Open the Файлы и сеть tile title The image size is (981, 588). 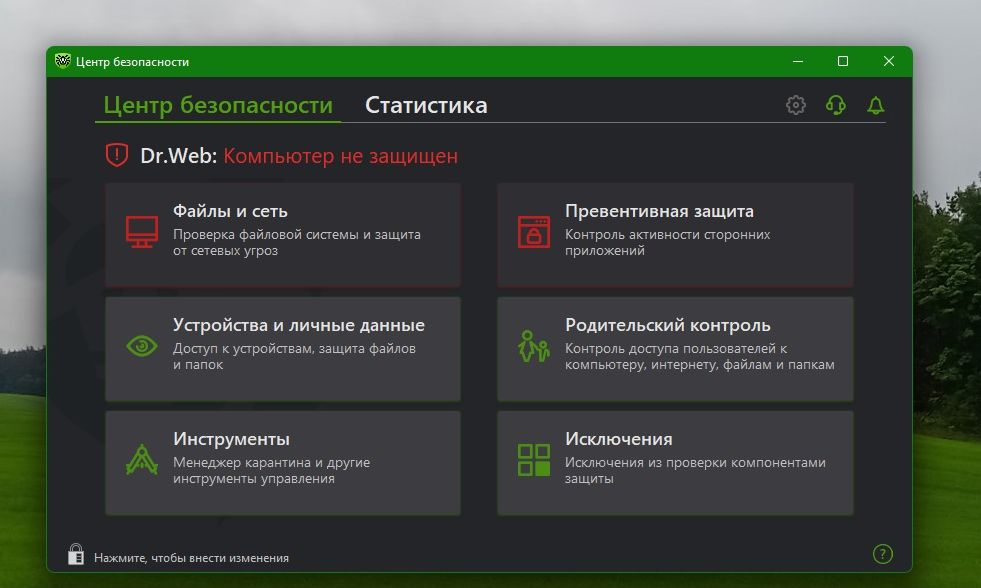pos(230,211)
